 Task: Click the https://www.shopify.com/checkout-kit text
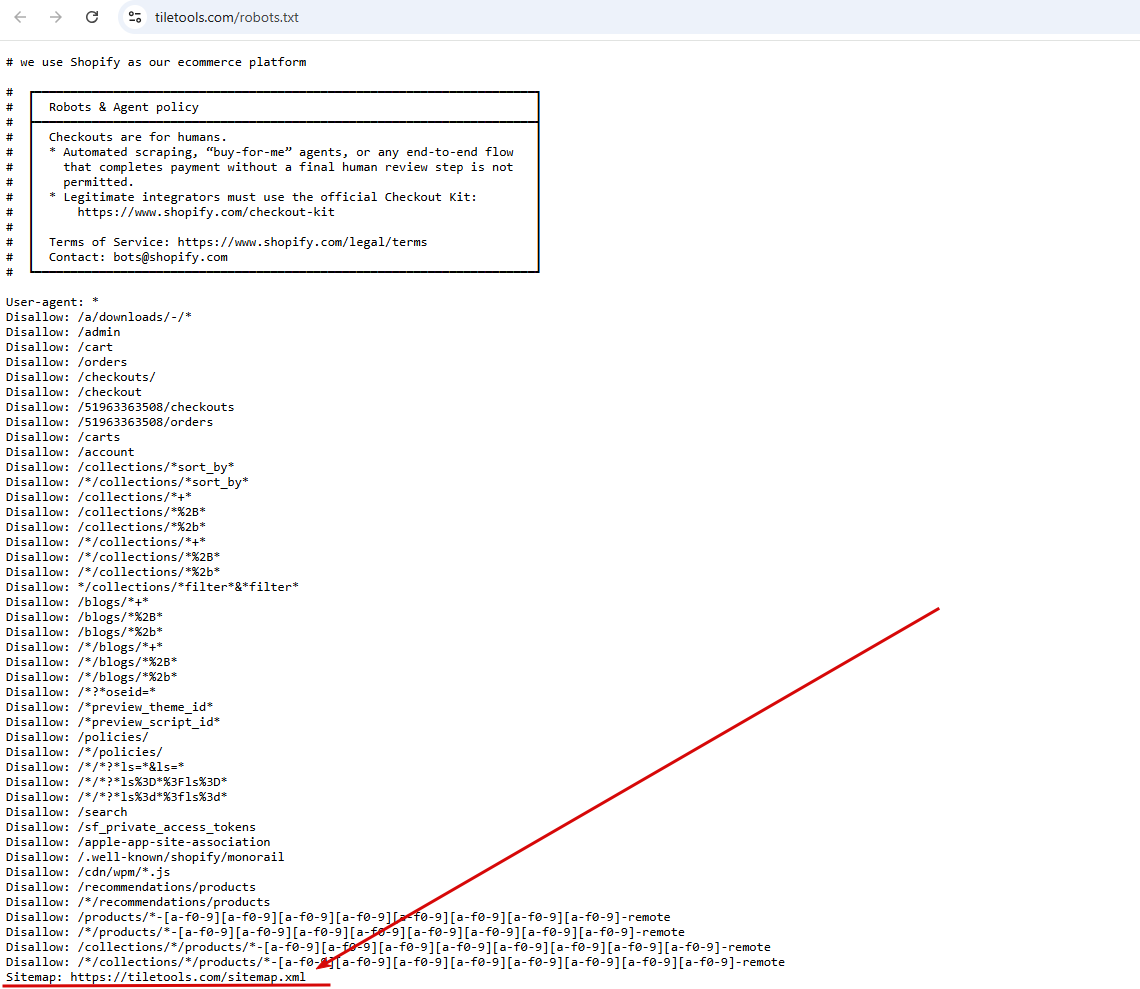(206, 212)
